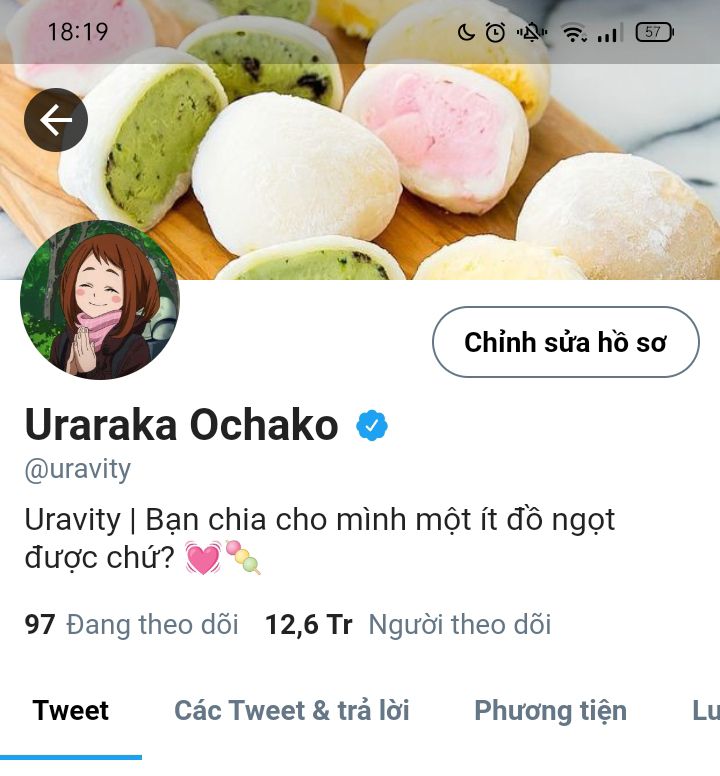Select the Phương tiện media tab
720x776 pixels.
[550, 711]
